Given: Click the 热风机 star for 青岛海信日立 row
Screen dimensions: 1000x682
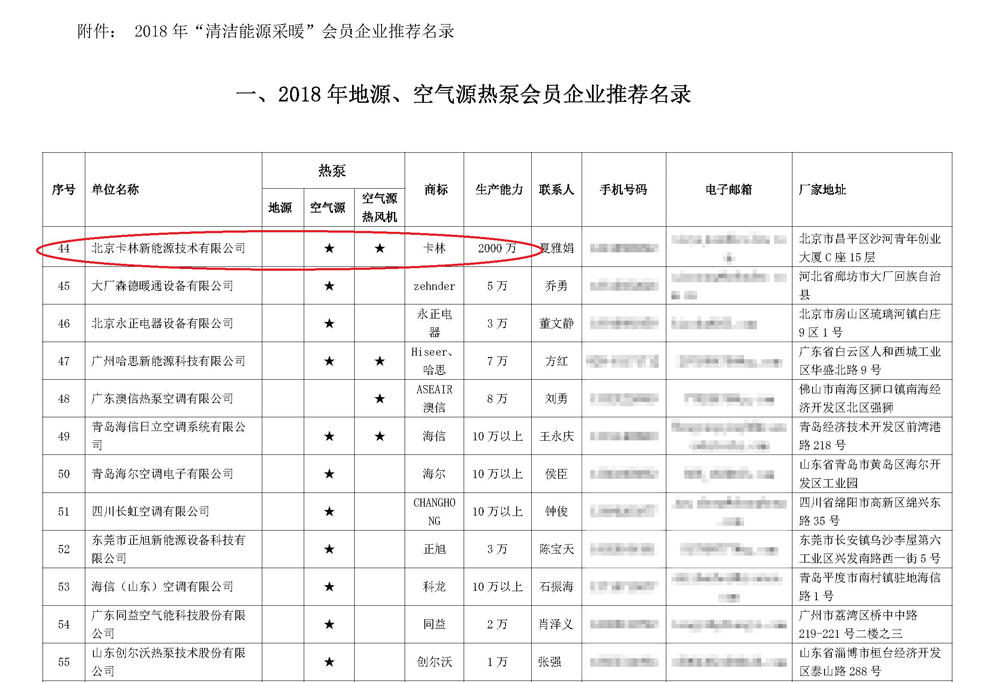Looking at the screenshot, I should [379, 436].
